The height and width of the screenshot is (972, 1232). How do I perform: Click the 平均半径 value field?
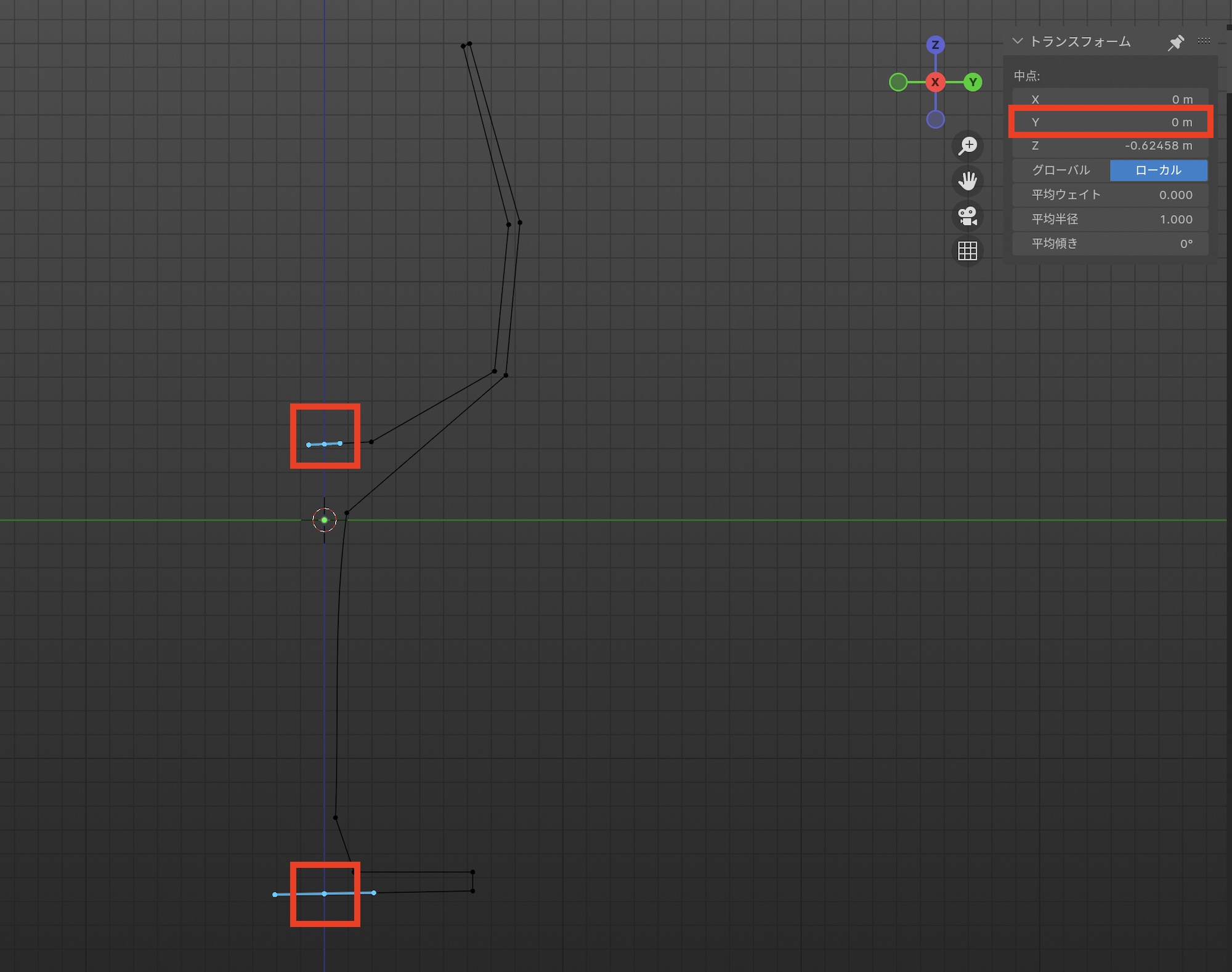pyautogui.click(x=1110, y=219)
